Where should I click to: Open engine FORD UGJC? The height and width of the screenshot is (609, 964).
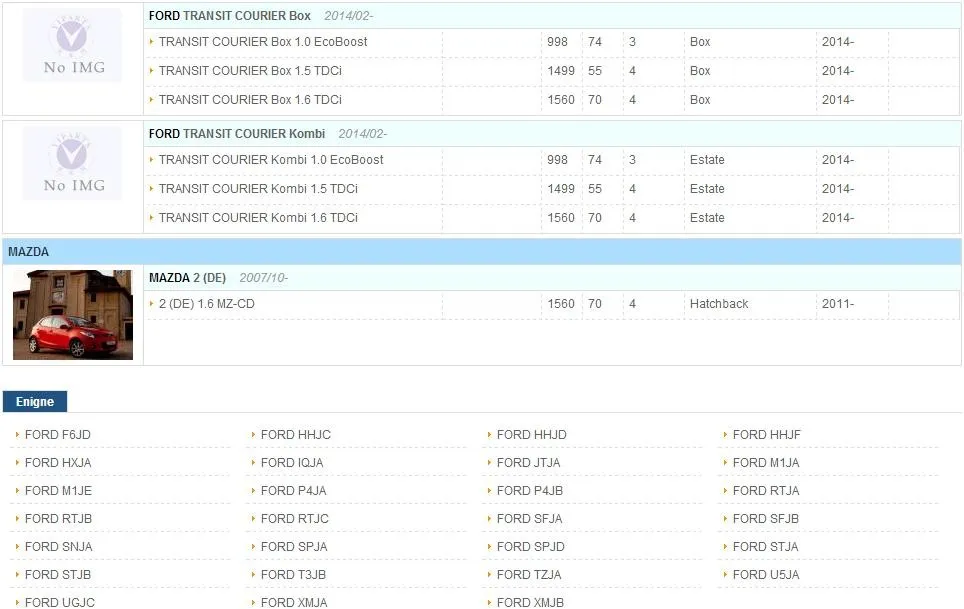60,602
